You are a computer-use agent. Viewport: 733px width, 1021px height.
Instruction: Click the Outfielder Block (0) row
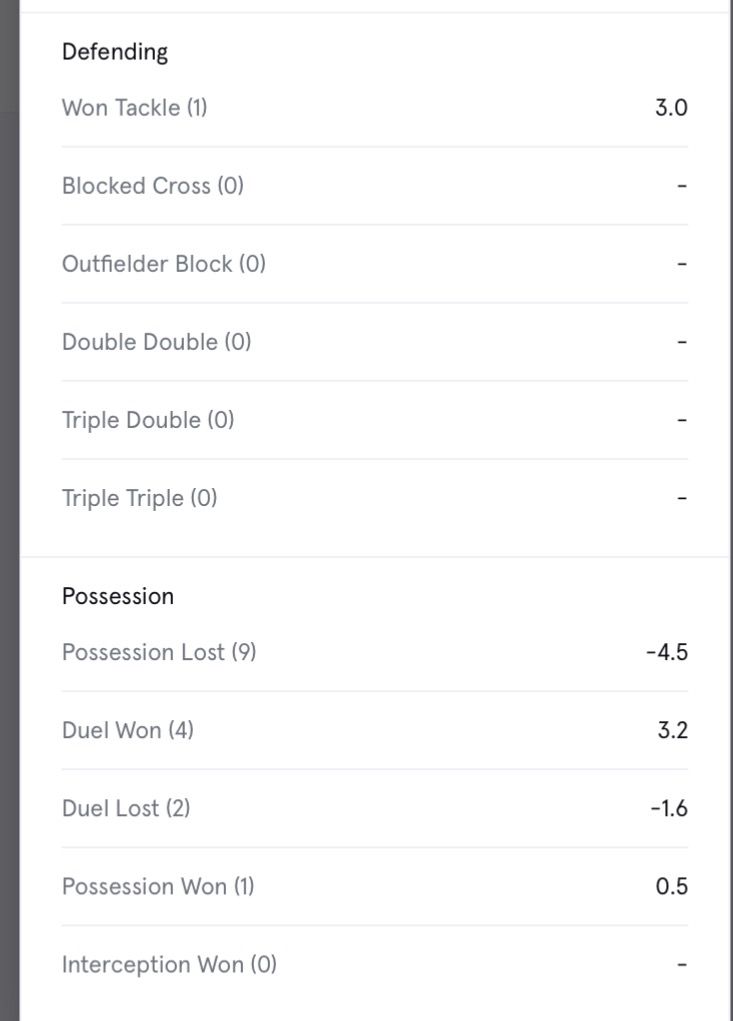click(164, 264)
